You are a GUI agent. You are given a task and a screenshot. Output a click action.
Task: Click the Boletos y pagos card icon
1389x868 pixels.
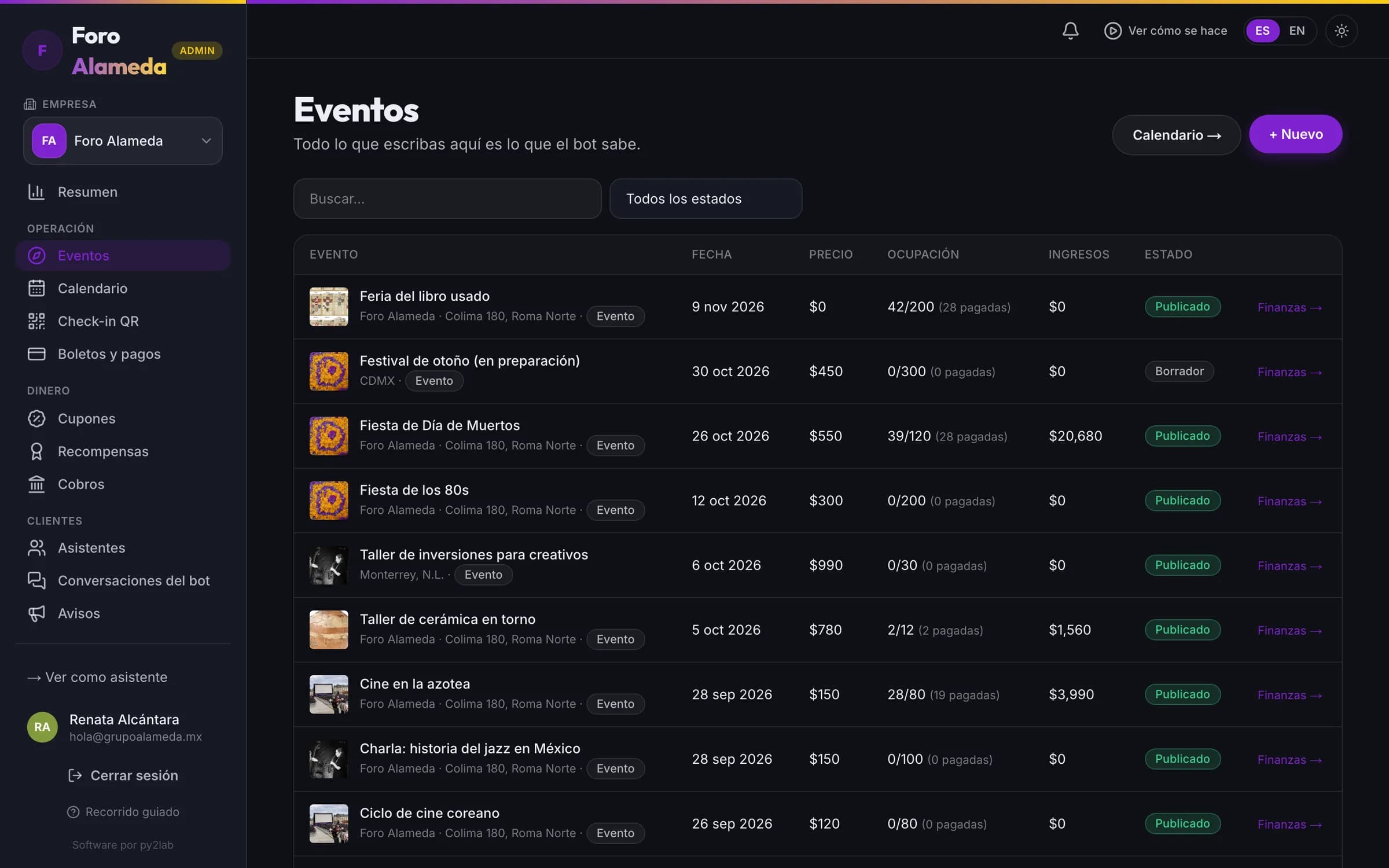click(x=36, y=354)
